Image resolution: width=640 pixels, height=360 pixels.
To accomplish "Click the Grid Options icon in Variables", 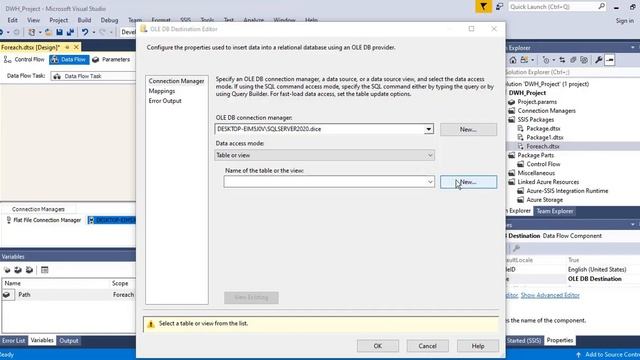I will (44, 270).
